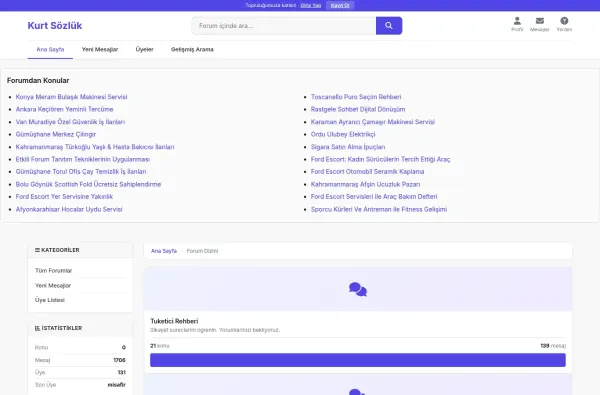Viewport: 600px width, 395px height.
Task: Click the Tüketici Rehberi chat bubbles icon
Action: [358, 289]
